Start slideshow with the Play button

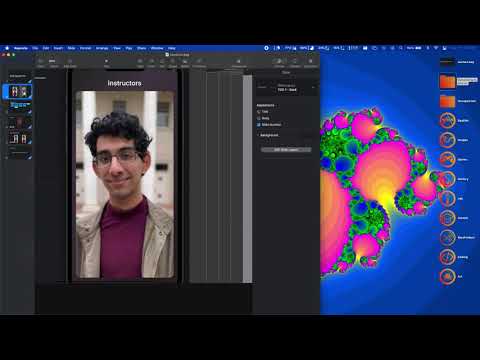pos(106,63)
